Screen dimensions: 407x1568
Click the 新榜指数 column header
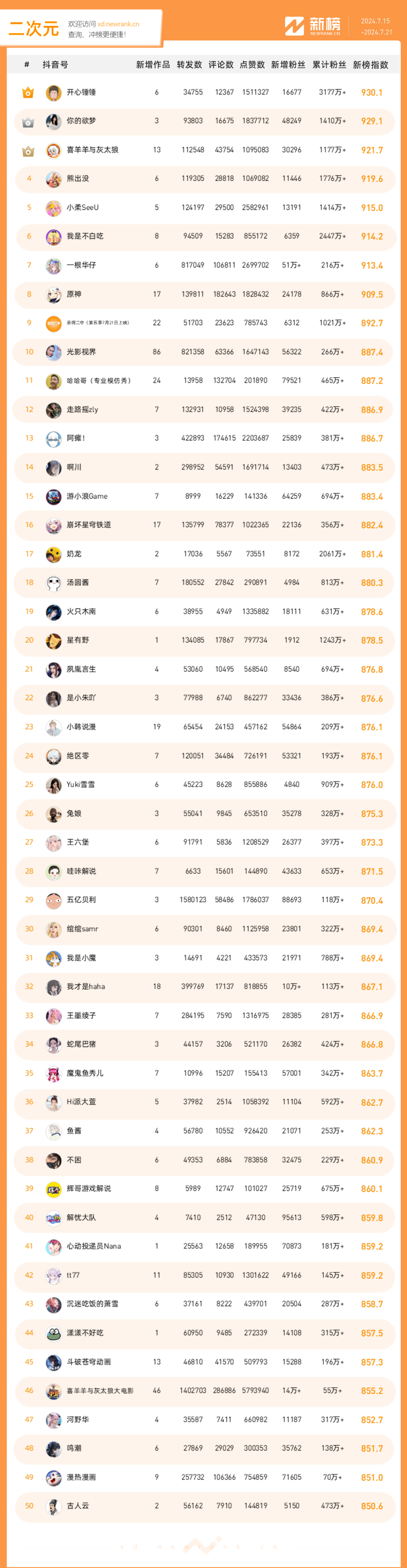coord(370,65)
